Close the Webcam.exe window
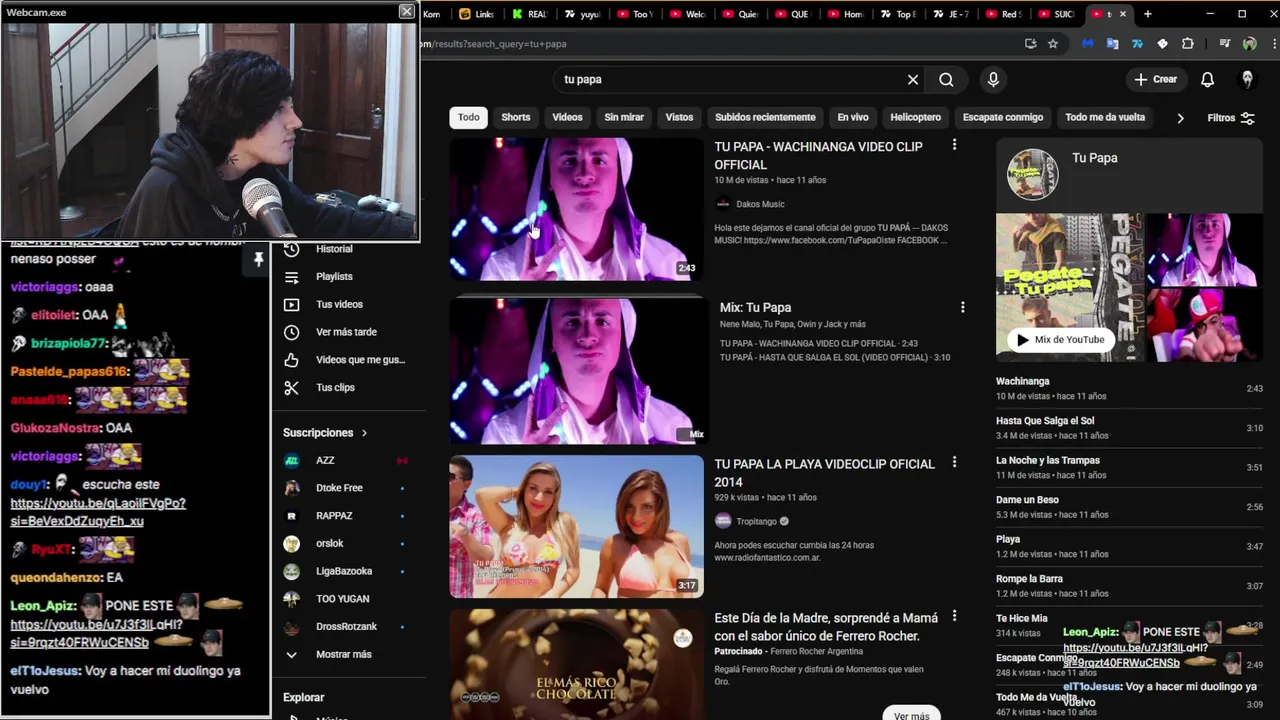1280x720 pixels. click(406, 12)
